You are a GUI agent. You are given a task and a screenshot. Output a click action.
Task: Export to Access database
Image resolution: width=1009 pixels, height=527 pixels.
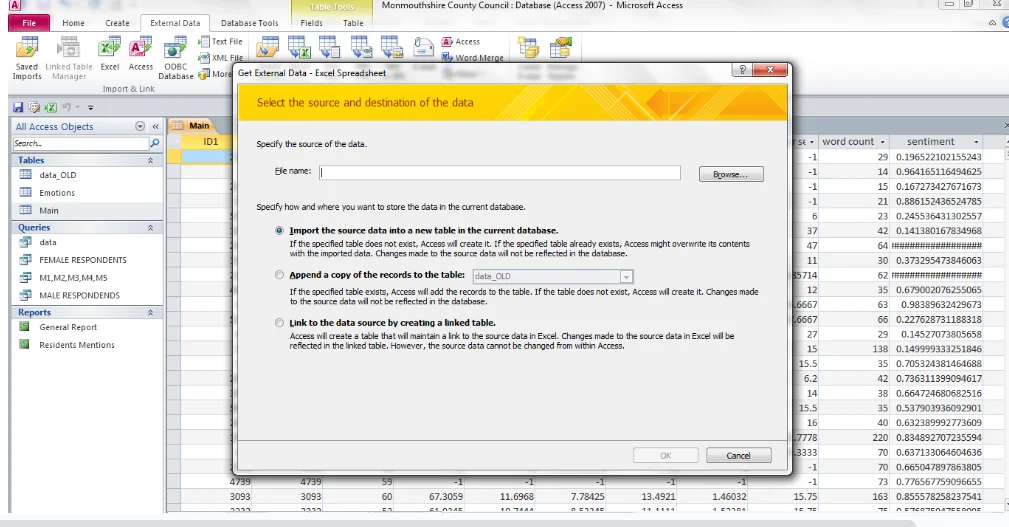tap(461, 42)
